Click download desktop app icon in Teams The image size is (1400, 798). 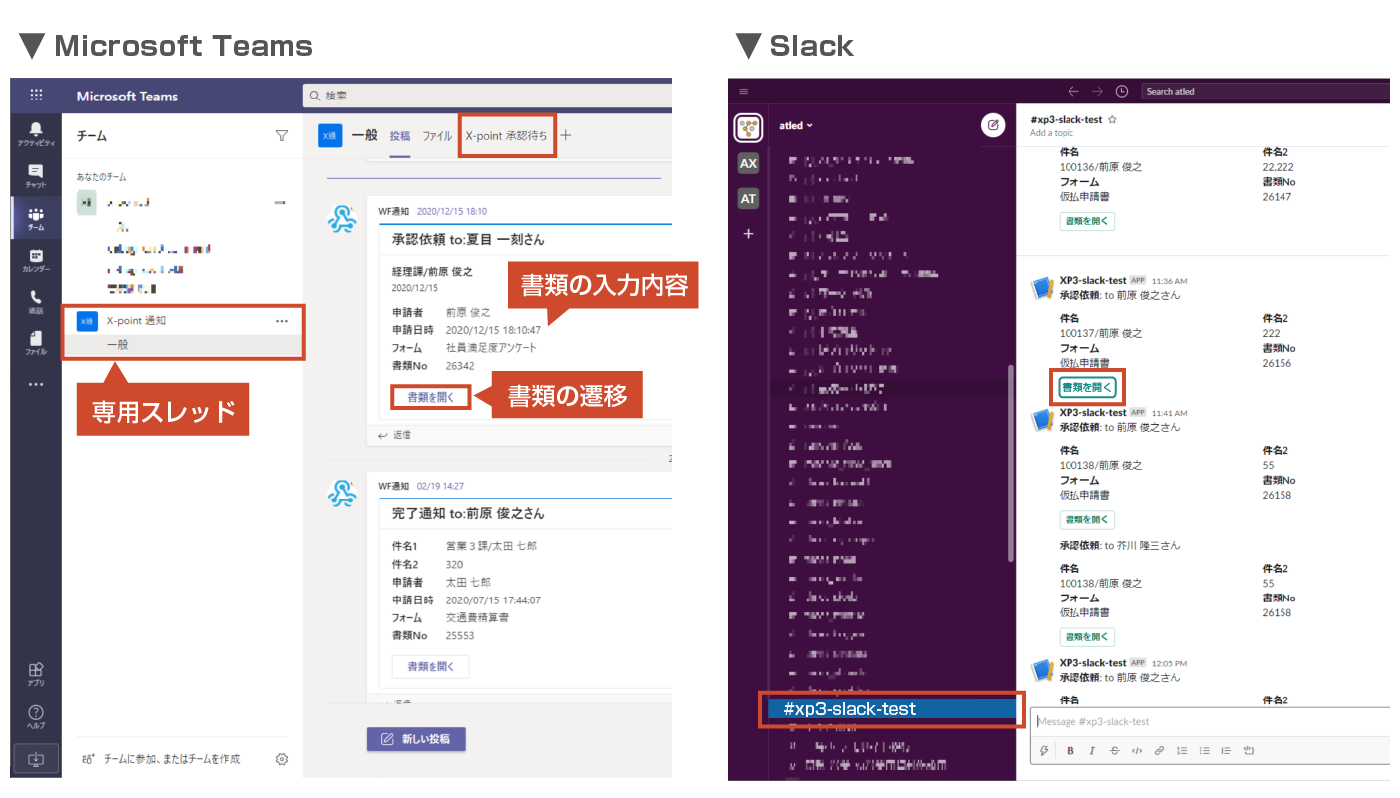pos(36,759)
